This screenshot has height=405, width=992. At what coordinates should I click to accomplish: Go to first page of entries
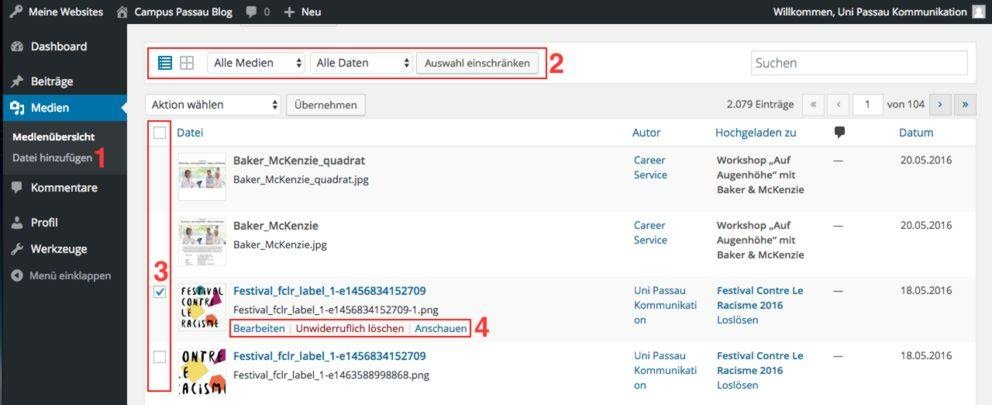pos(813,105)
